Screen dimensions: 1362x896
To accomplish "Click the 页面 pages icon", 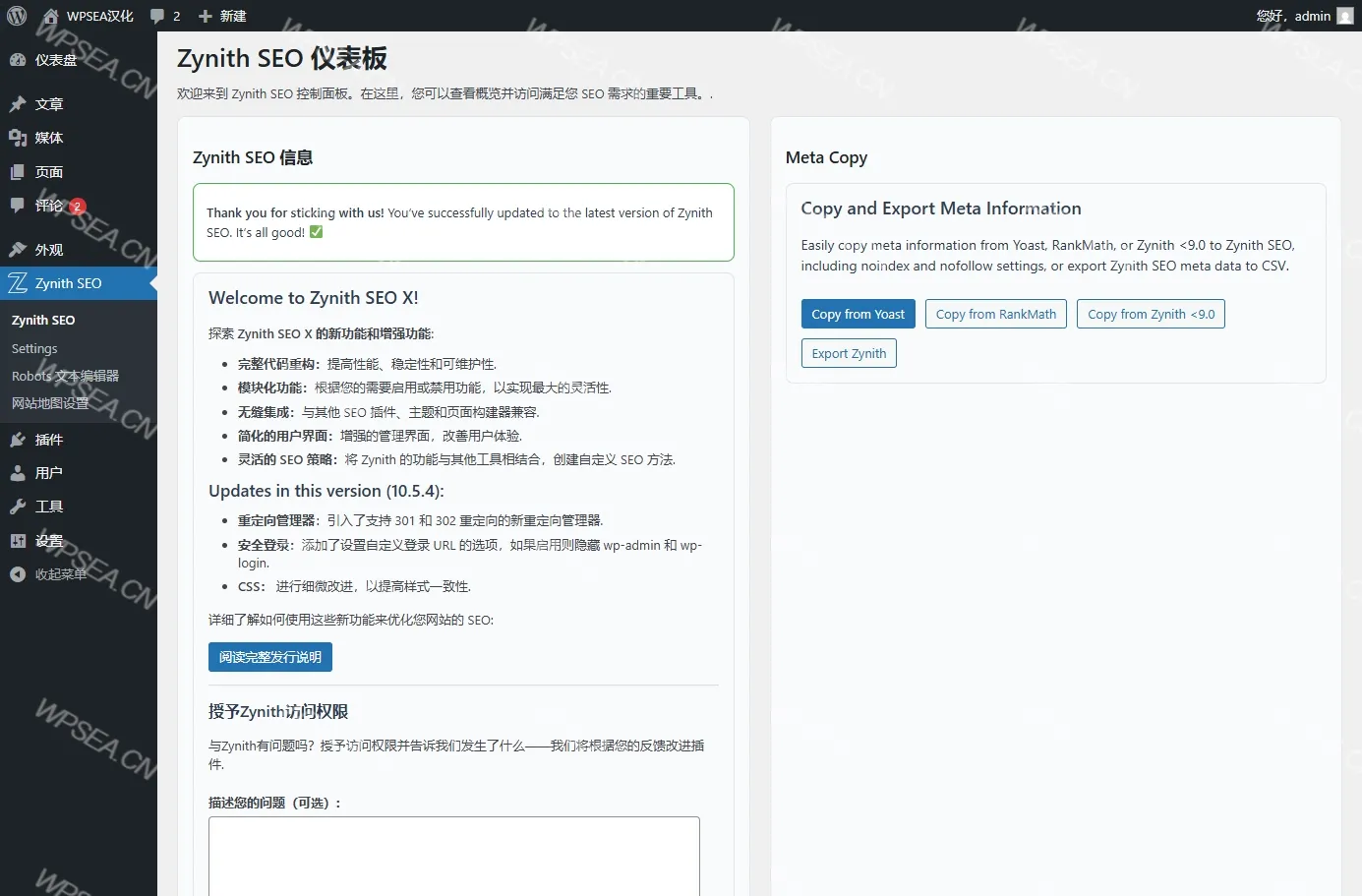I will coord(18,172).
